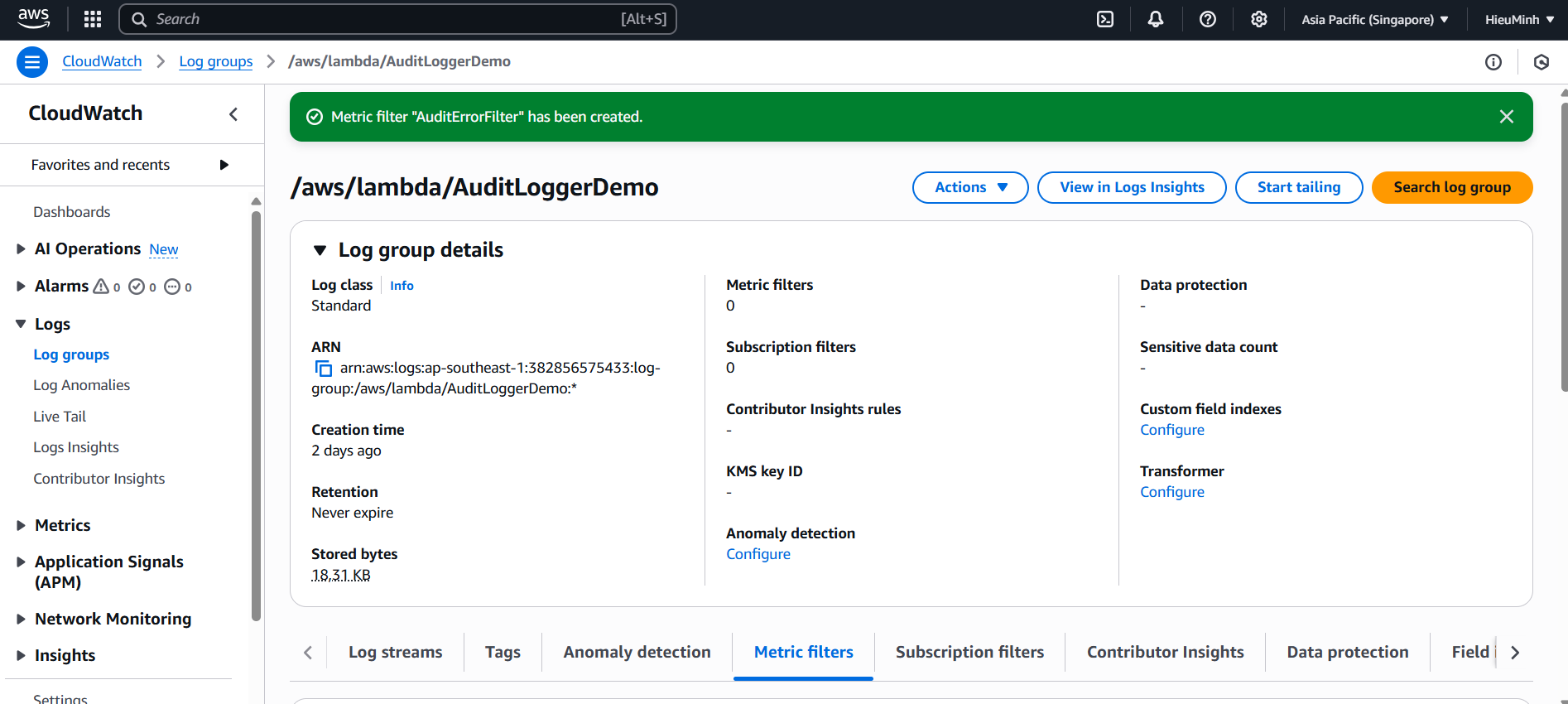
Task: Go to CloudWatch breadcrumb link
Action: pos(102,61)
